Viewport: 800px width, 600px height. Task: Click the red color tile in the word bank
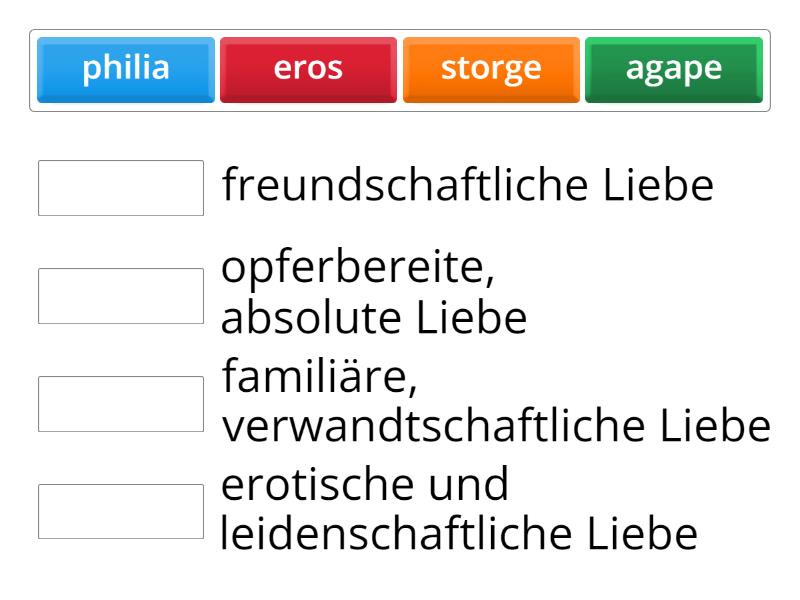tap(308, 70)
